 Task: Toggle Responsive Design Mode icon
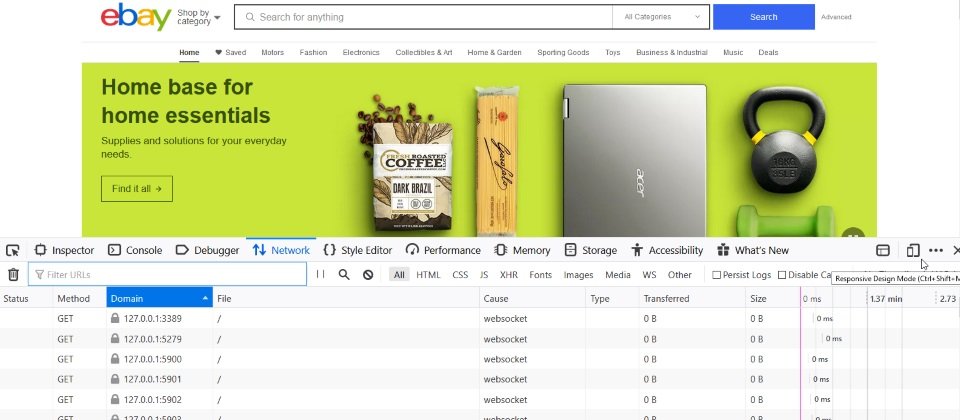pyautogui.click(x=913, y=250)
